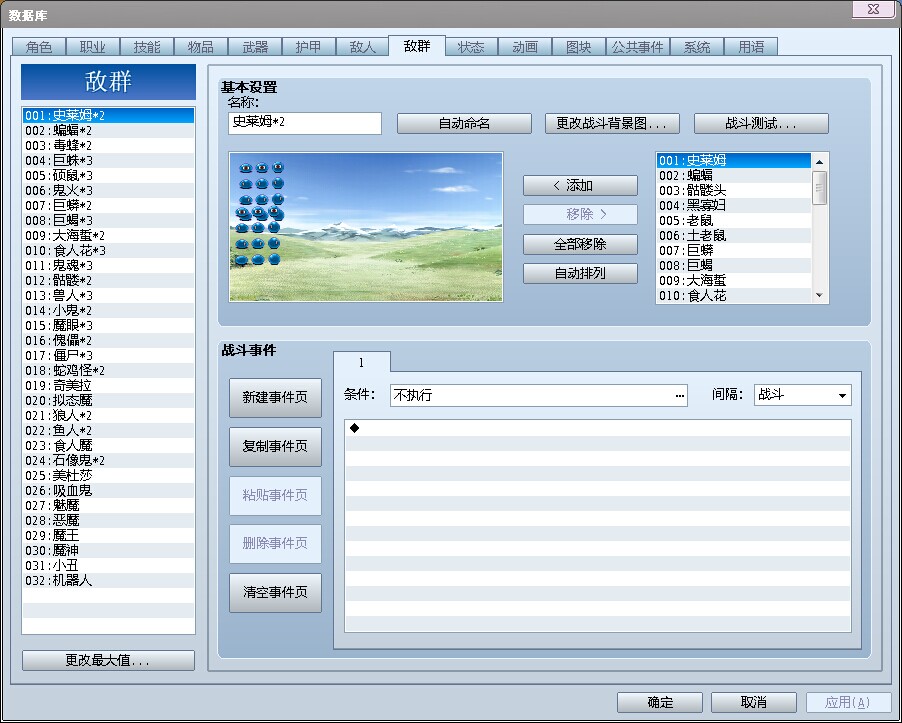Click the enemy list scroll-down arrow
The width and height of the screenshot is (902, 723).
coord(820,295)
